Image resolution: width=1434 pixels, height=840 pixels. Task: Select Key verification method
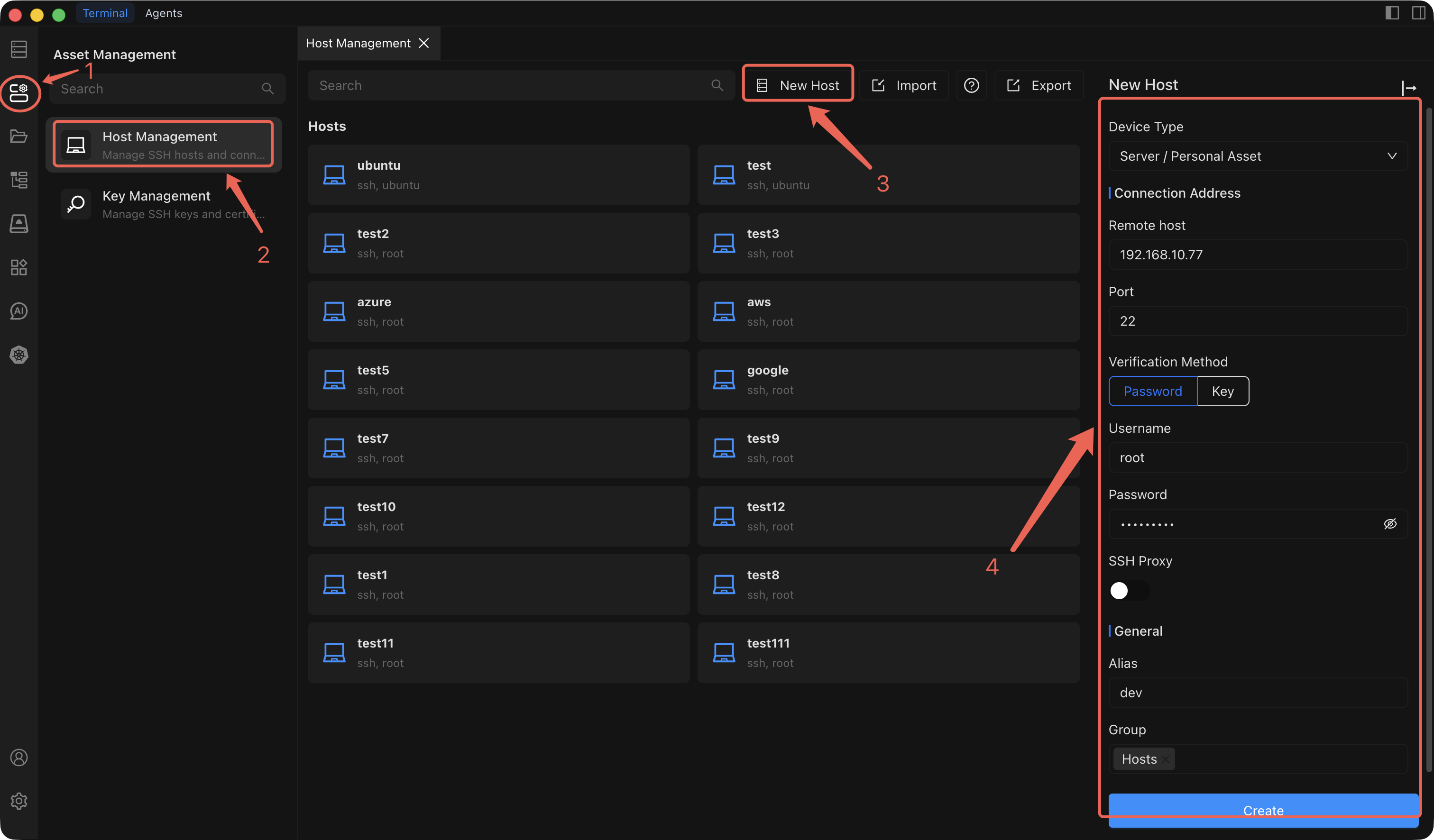[1223, 391]
